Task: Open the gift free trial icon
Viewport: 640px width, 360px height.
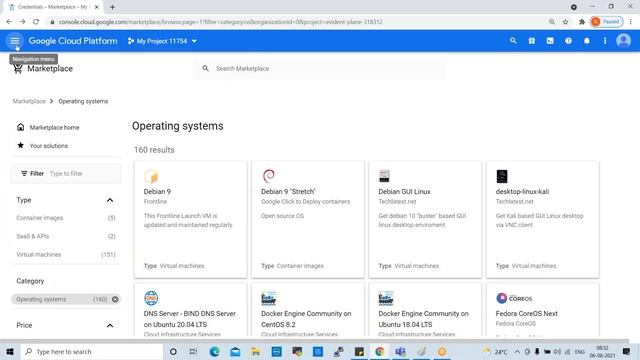Action: click(x=531, y=41)
